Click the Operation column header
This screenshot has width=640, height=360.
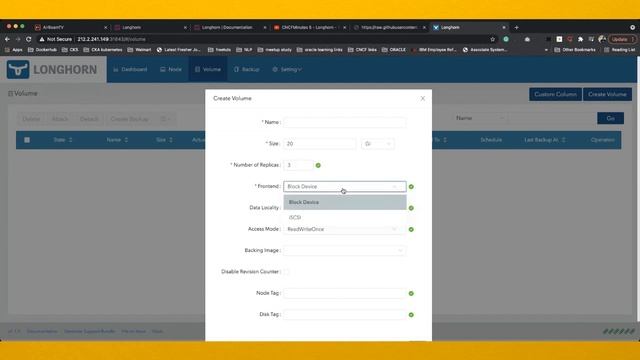click(x=602, y=140)
